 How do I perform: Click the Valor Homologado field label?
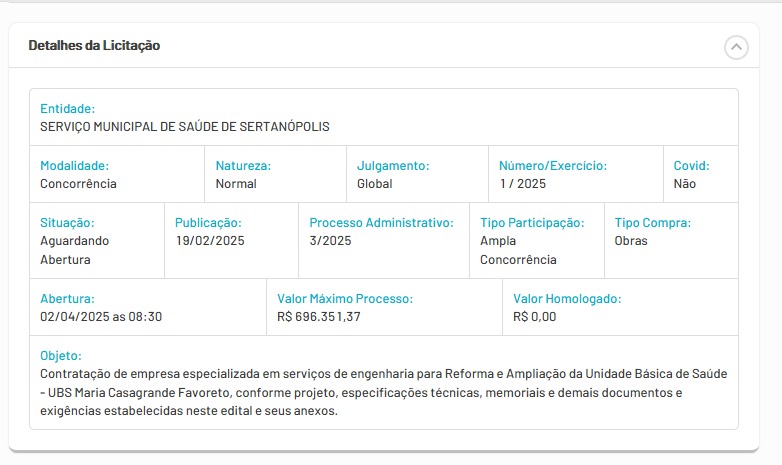(566, 298)
